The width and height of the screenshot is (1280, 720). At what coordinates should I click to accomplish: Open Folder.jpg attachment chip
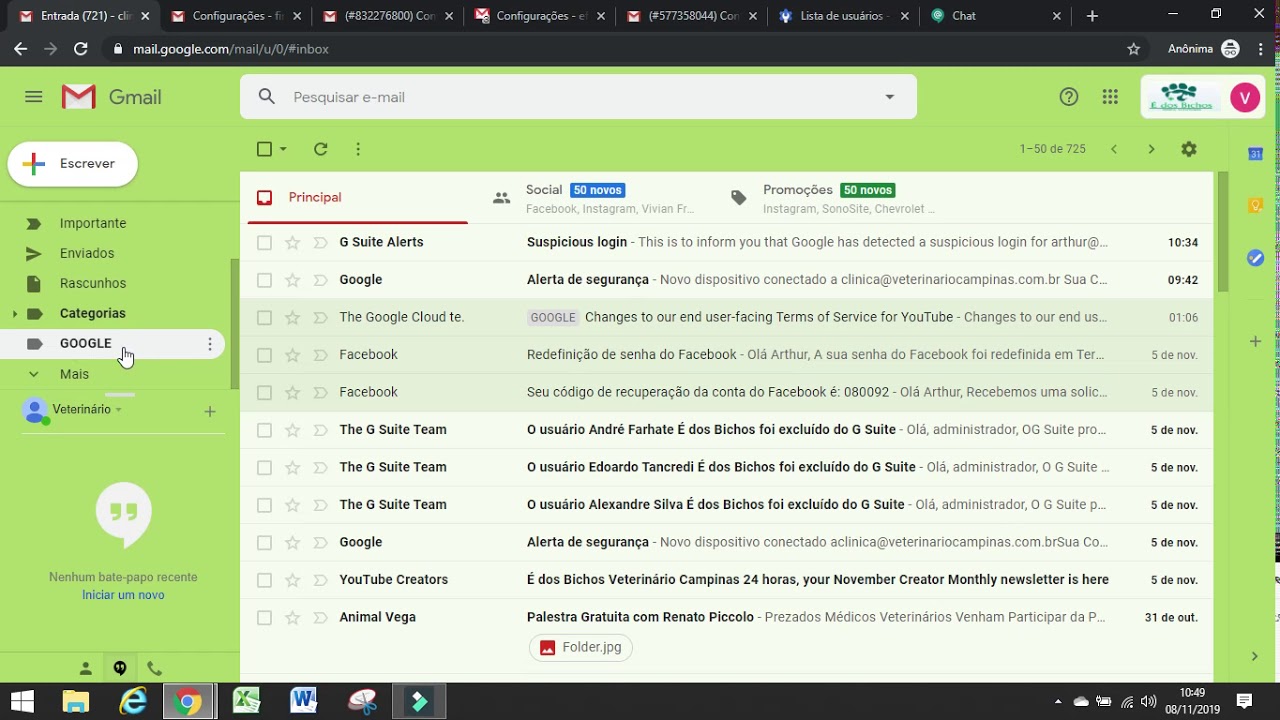[581, 648]
